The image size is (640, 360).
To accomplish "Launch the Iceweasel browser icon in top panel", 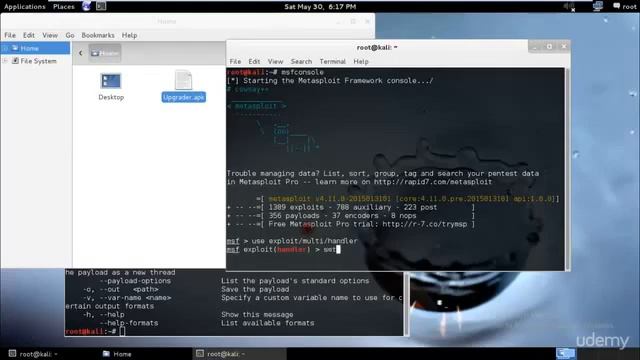I will [86, 6].
